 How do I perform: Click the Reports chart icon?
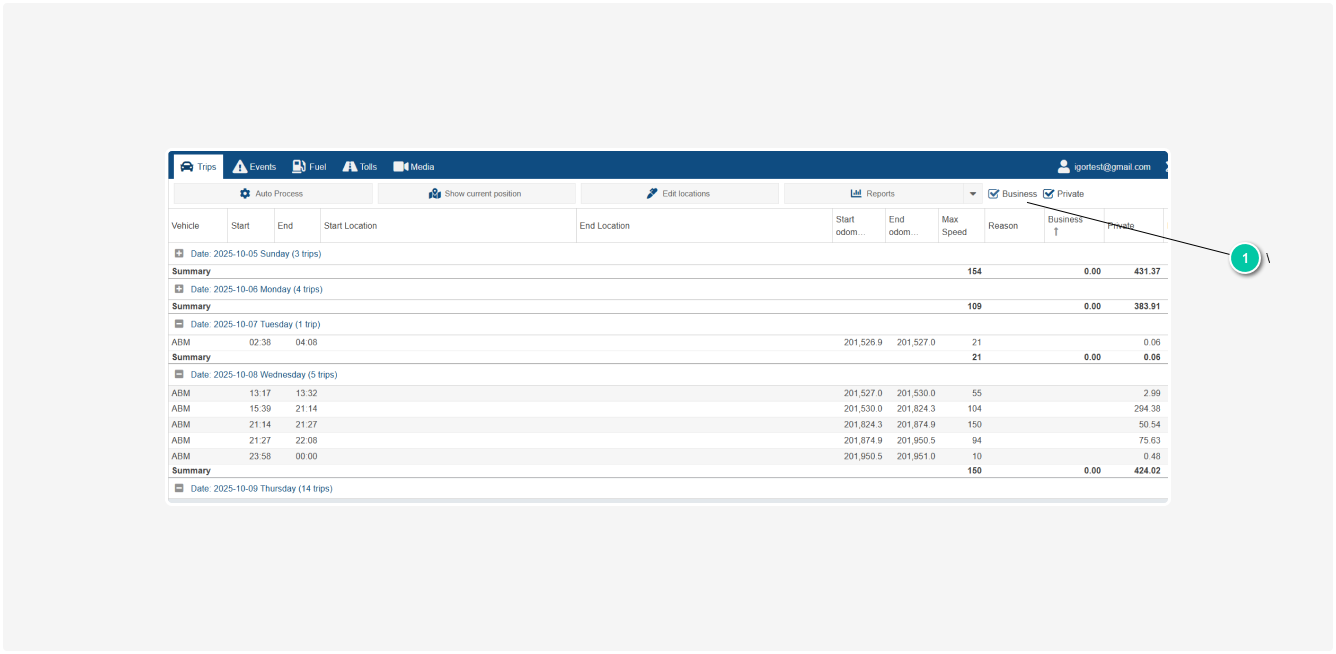pos(856,194)
